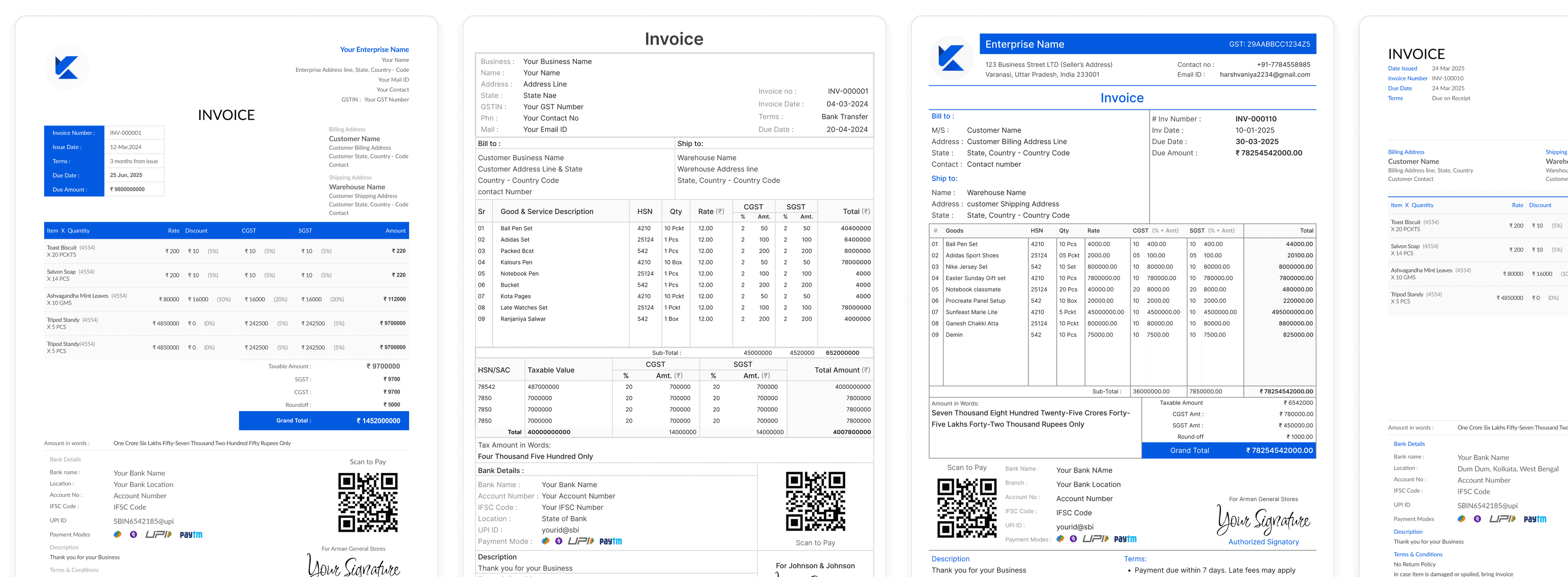Viewport: 1568px width, 577px height.
Task: Click the 'Ranjaniya Salwar' item row
Action: [x=674, y=319]
